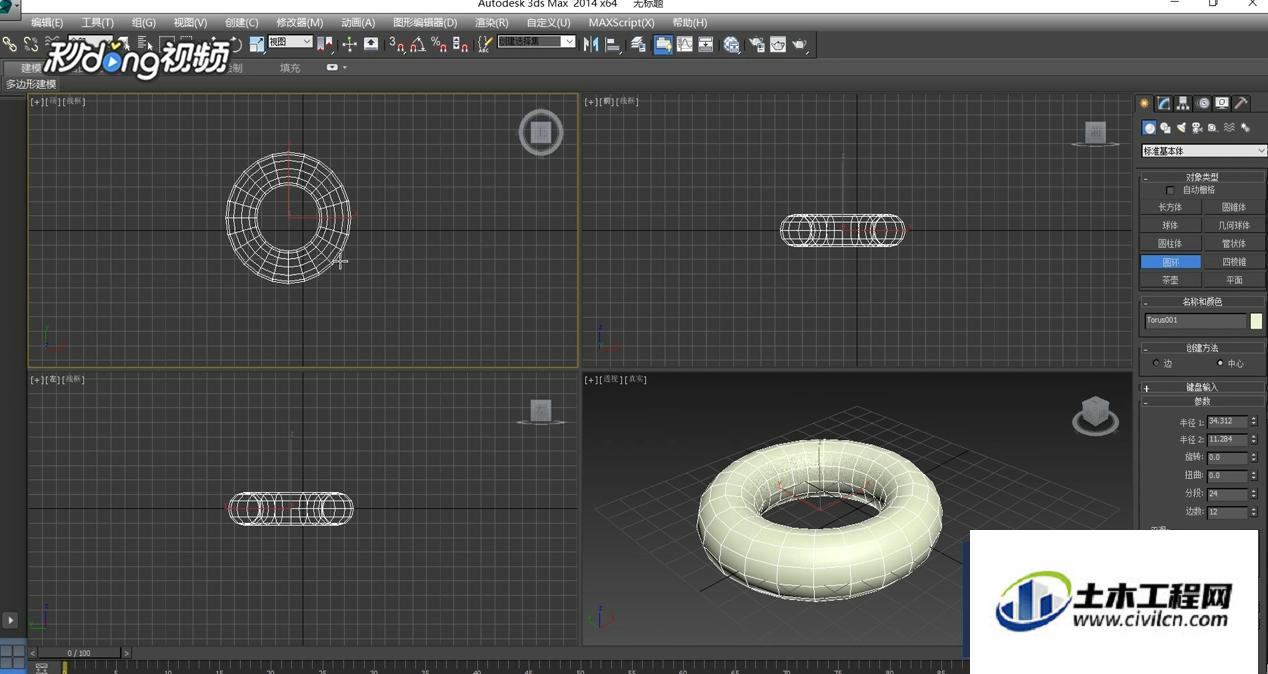Open the 渲染(R) menu
1268x674 pixels.
(491, 22)
